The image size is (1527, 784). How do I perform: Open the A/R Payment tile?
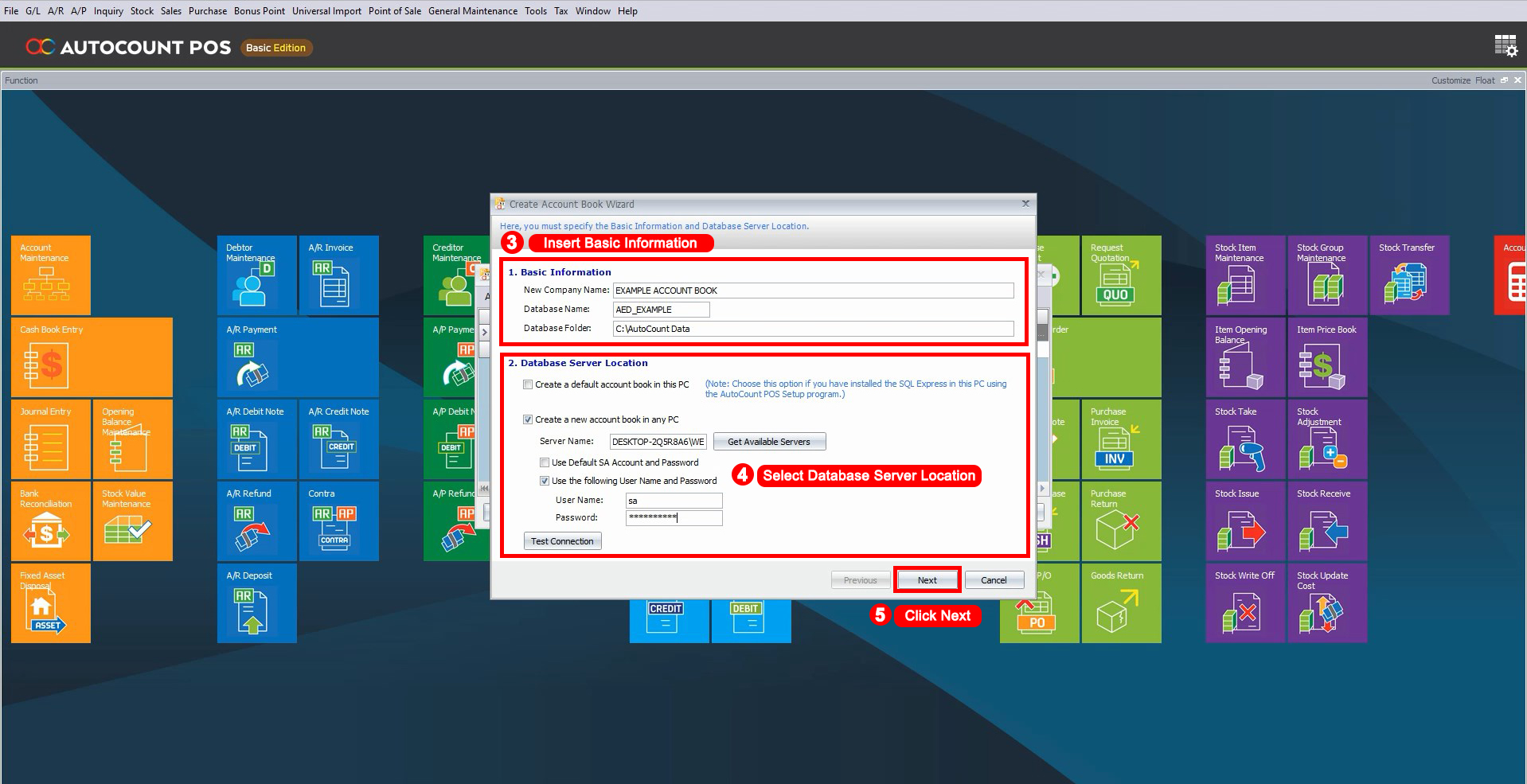[298, 357]
